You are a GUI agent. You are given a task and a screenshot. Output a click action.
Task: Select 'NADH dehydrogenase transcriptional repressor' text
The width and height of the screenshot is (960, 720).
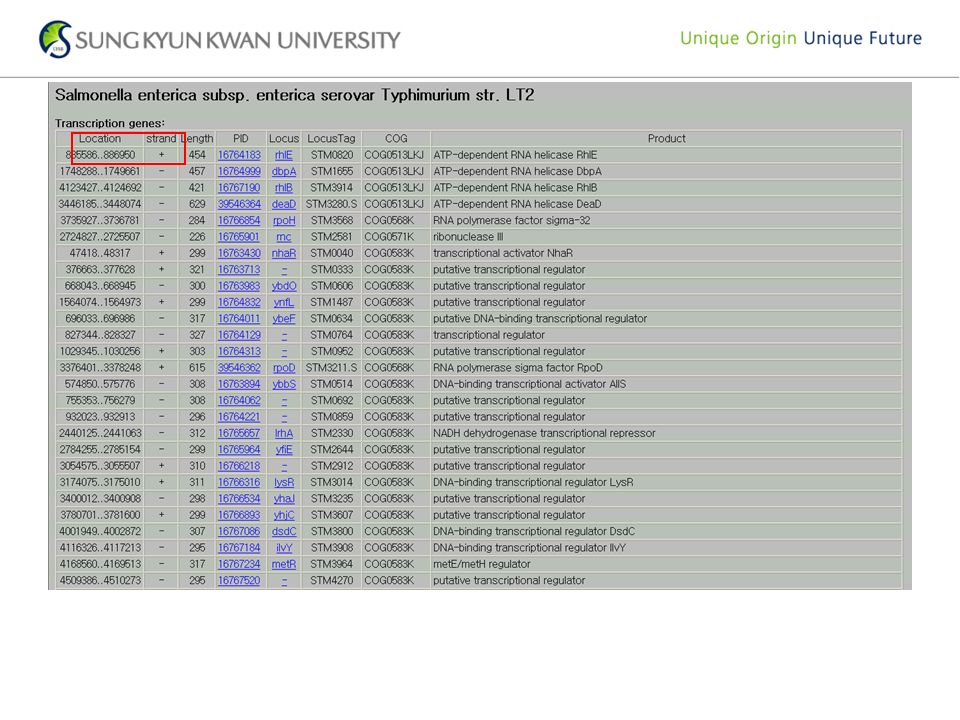(544, 433)
